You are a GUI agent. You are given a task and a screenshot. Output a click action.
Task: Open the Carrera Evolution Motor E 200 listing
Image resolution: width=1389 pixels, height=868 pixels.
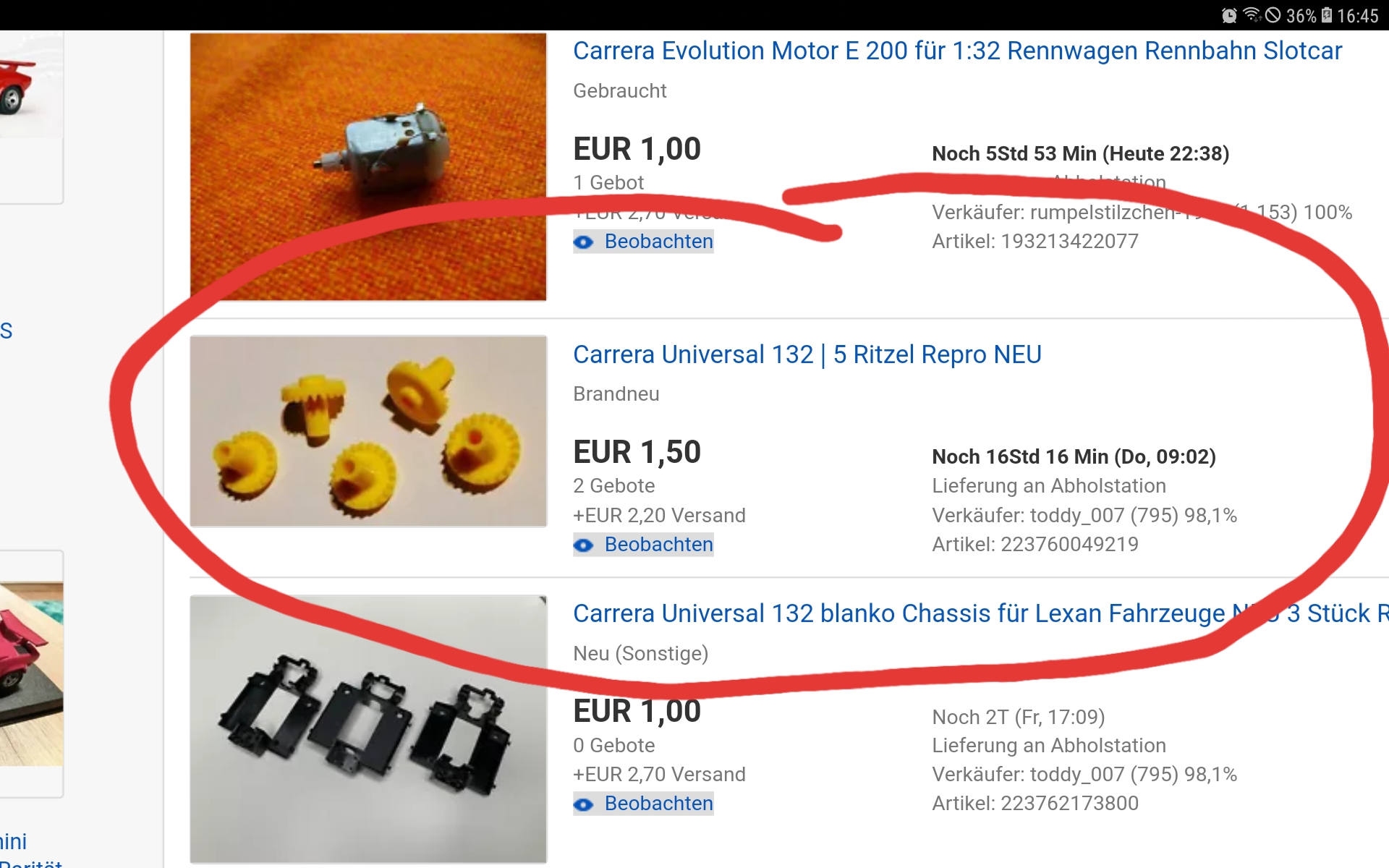point(957,51)
